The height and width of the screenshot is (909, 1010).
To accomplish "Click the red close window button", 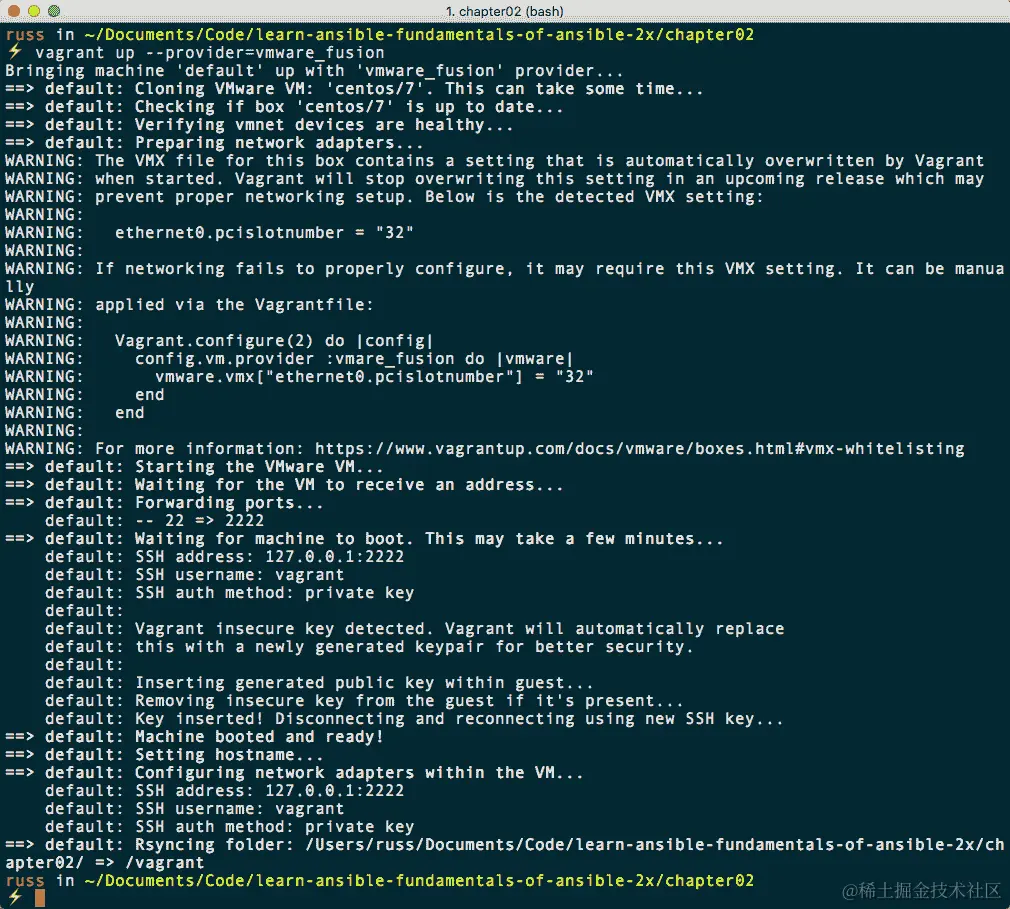I will point(14,11).
